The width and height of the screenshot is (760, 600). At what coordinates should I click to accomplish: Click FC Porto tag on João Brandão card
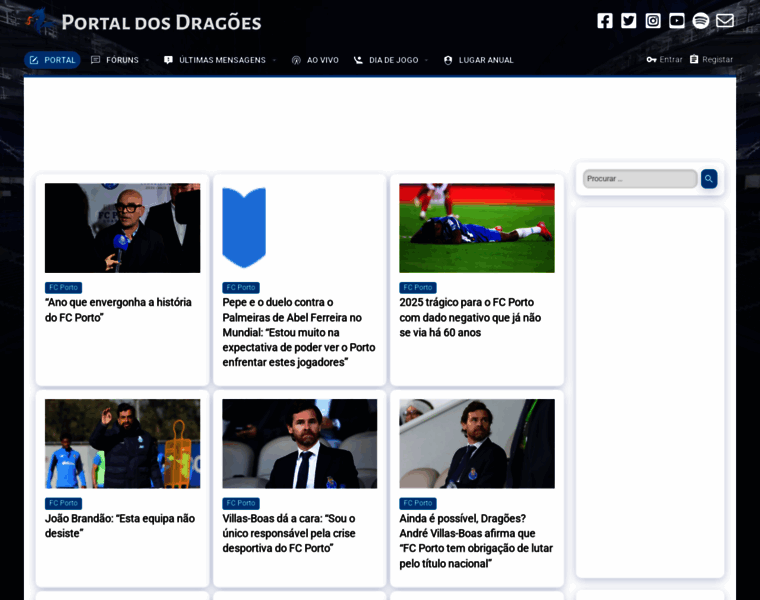click(63, 503)
